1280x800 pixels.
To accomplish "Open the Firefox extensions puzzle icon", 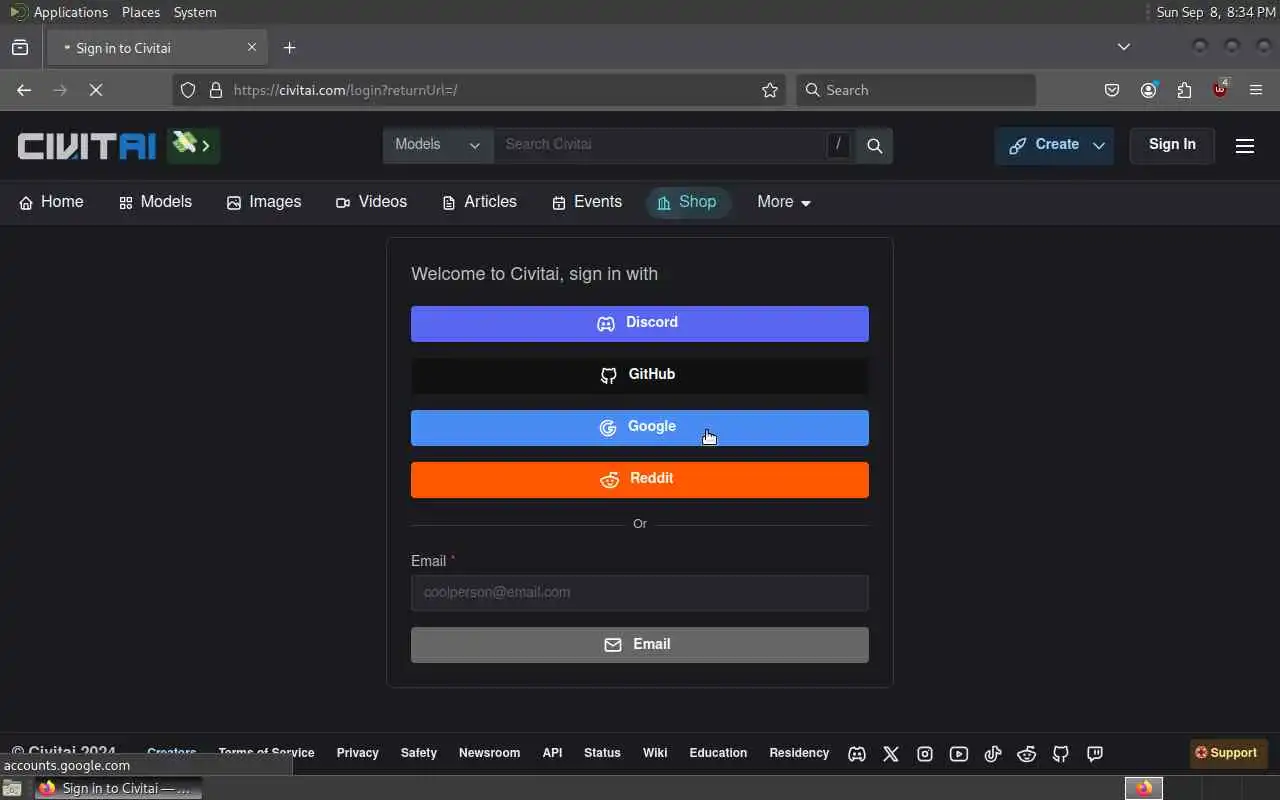I will (x=1184, y=90).
